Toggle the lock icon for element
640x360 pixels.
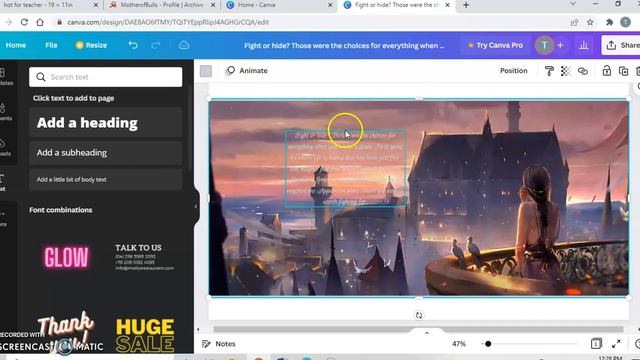pos(607,71)
